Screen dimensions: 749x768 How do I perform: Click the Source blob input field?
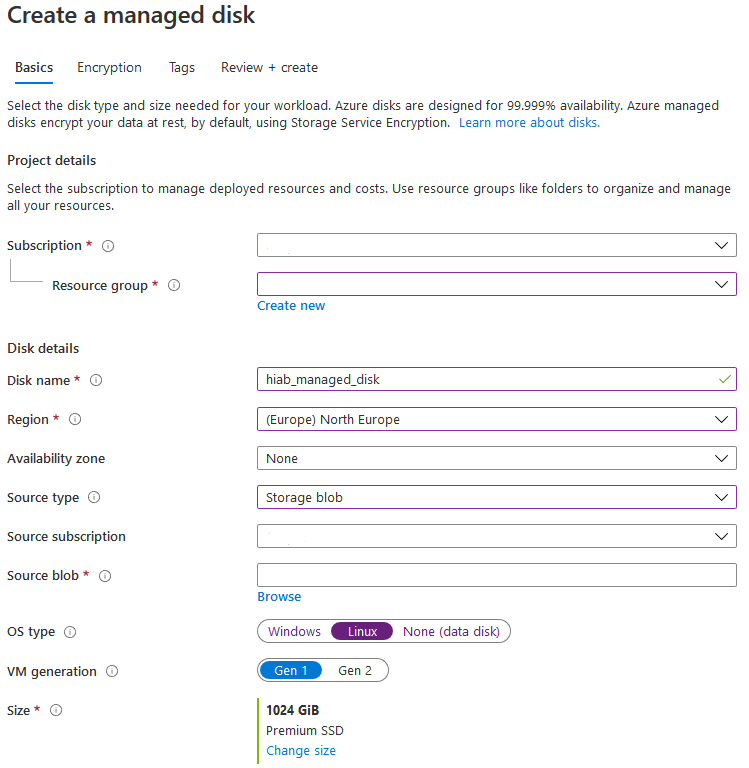(496, 575)
